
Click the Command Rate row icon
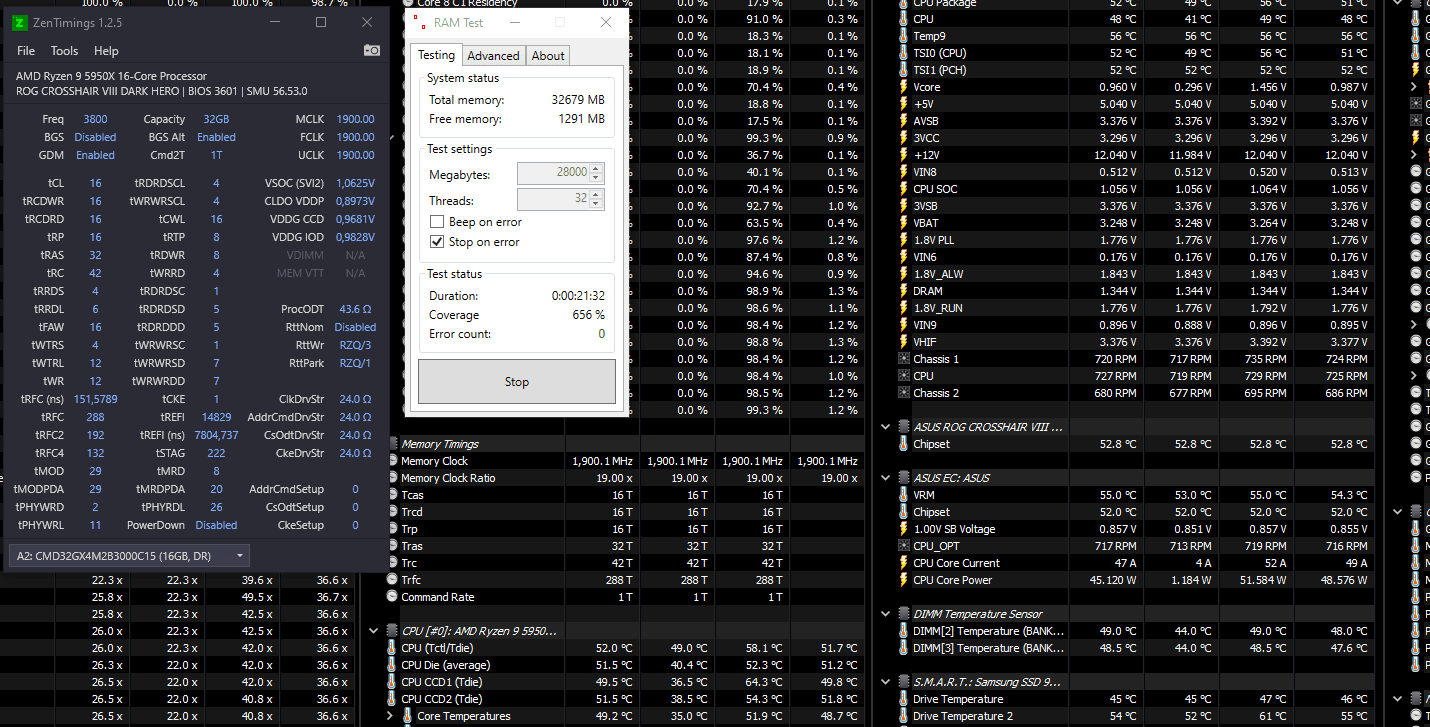pos(392,597)
